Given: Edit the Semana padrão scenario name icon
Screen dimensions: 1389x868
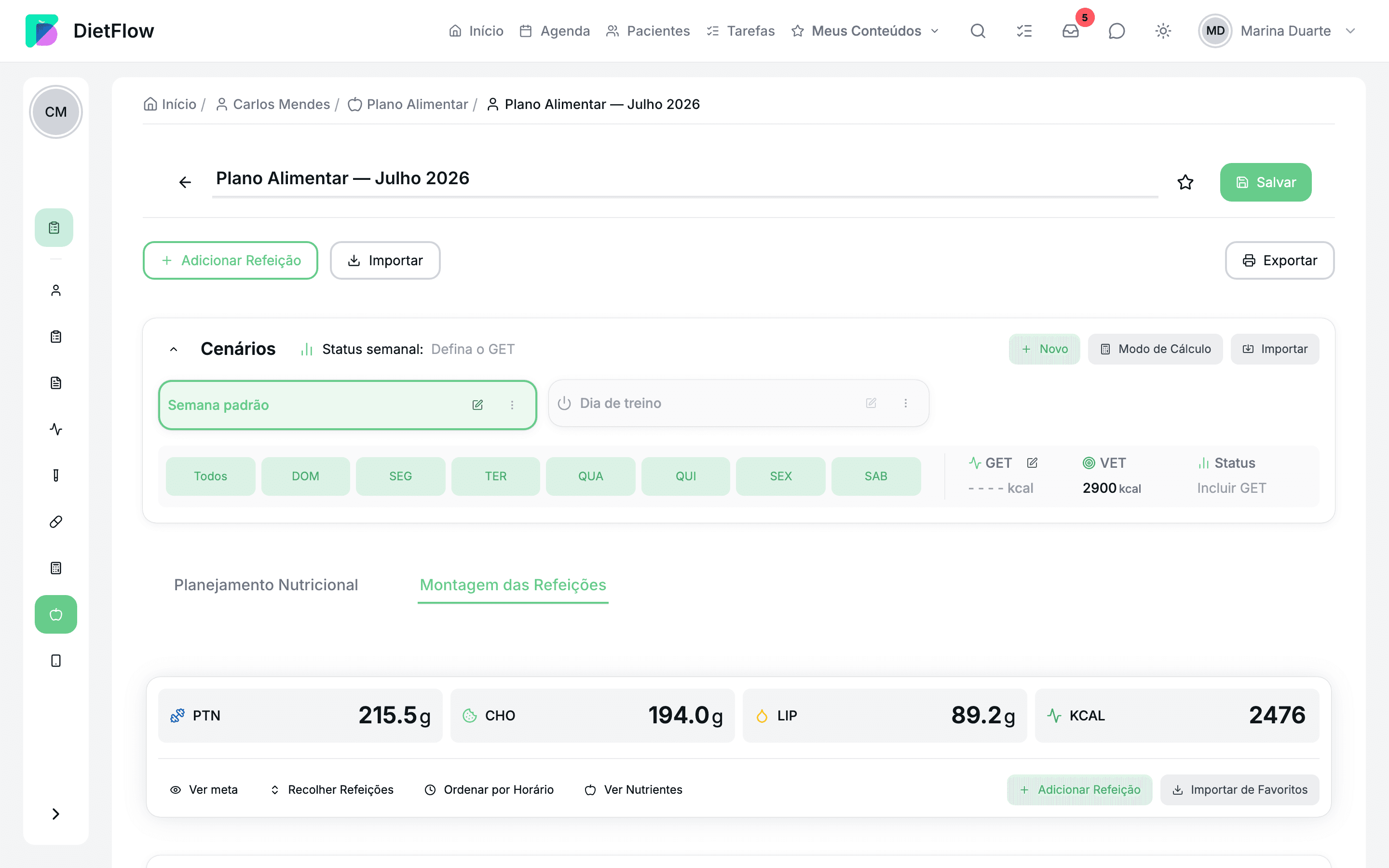Looking at the screenshot, I should click(477, 405).
